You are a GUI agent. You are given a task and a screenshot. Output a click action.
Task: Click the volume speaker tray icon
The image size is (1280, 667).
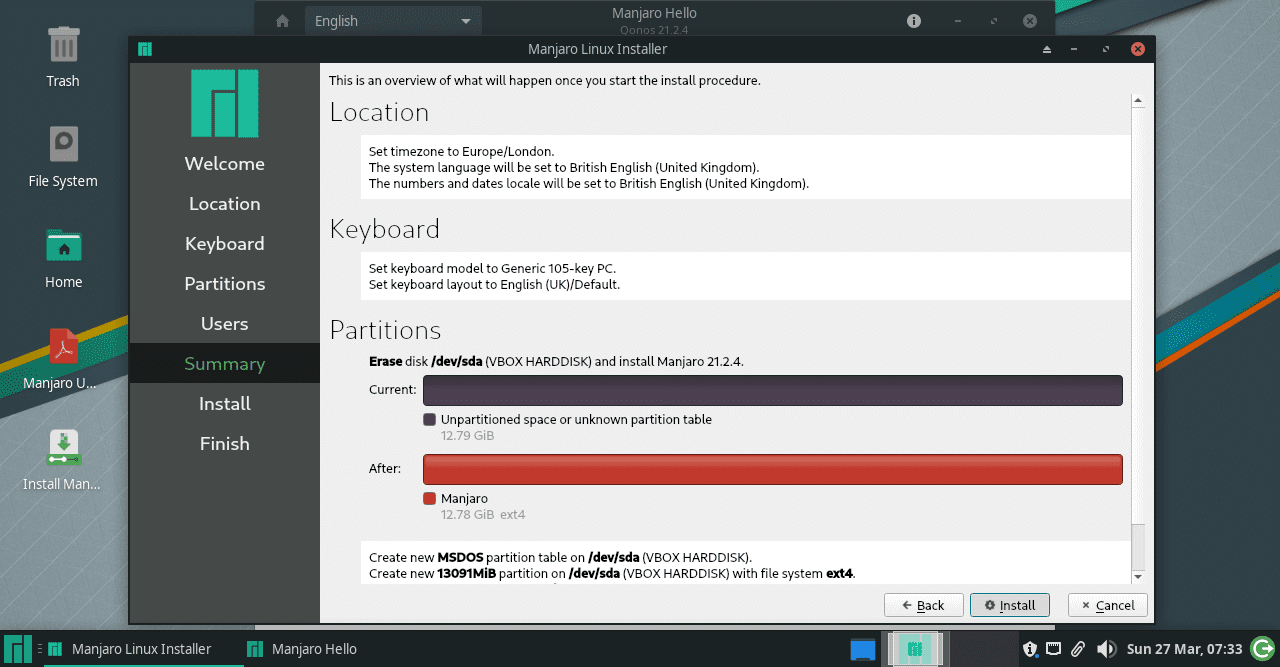1105,649
